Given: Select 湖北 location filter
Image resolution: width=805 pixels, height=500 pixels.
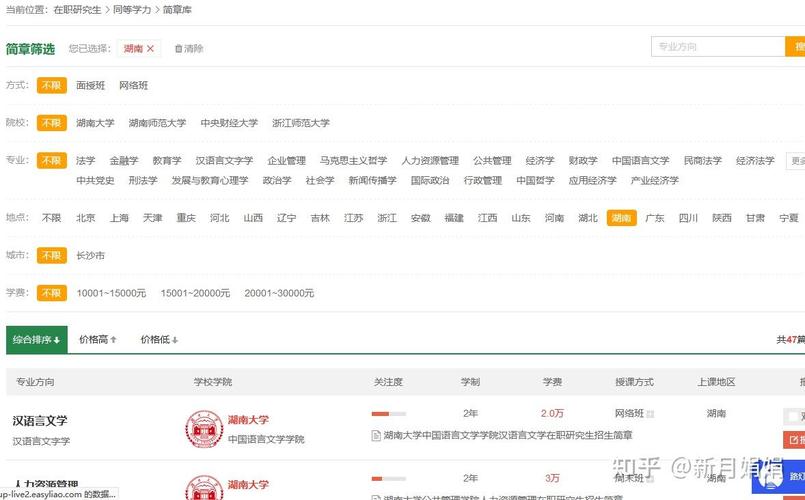Looking at the screenshot, I should point(588,218).
